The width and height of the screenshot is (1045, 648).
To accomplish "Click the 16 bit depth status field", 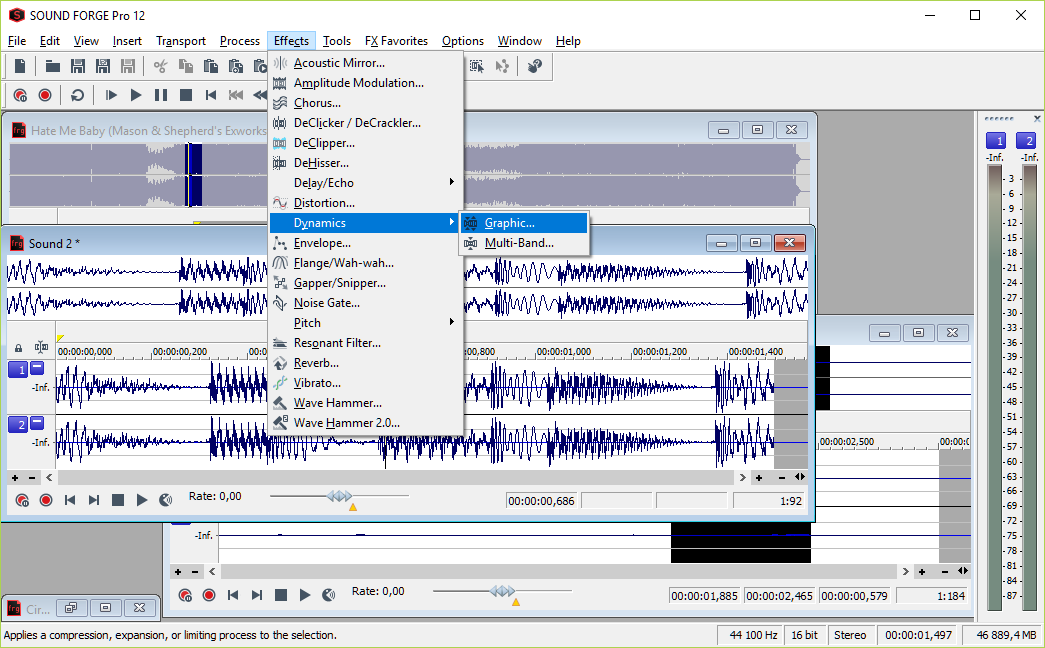I will (x=804, y=635).
